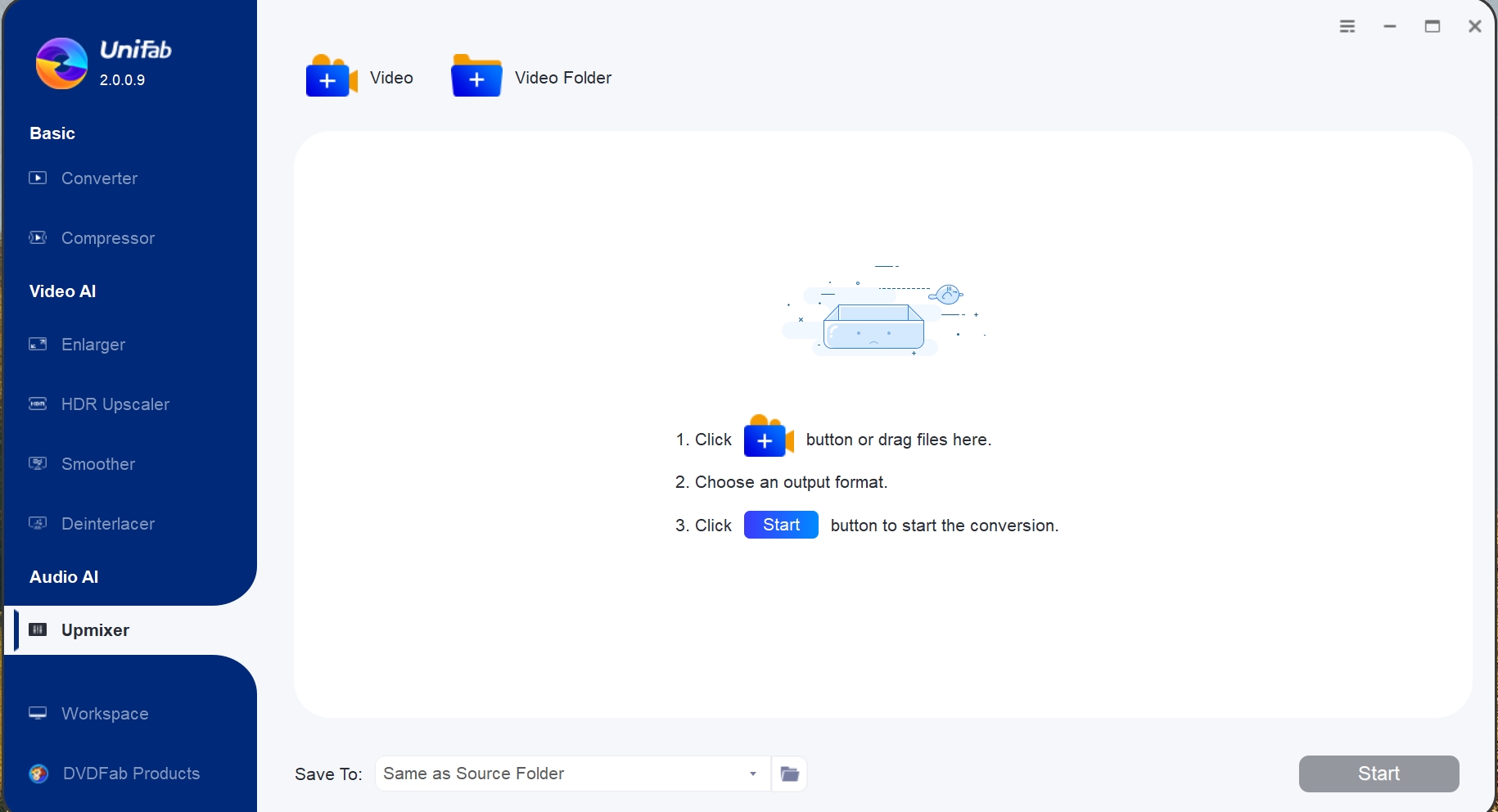Select Deinterlacer from Video AI section

[107, 524]
